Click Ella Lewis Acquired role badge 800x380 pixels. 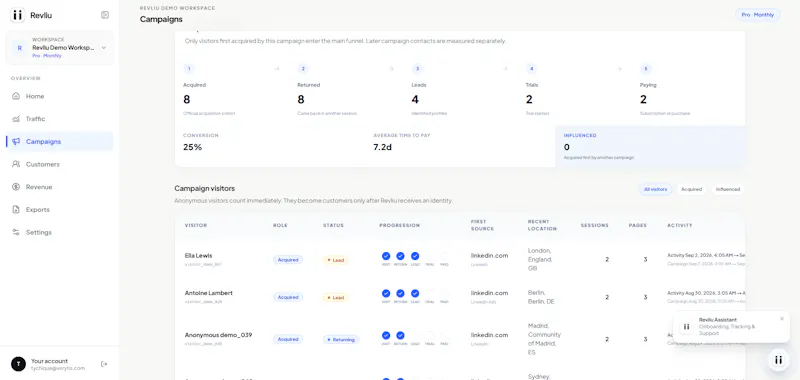click(x=288, y=260)
